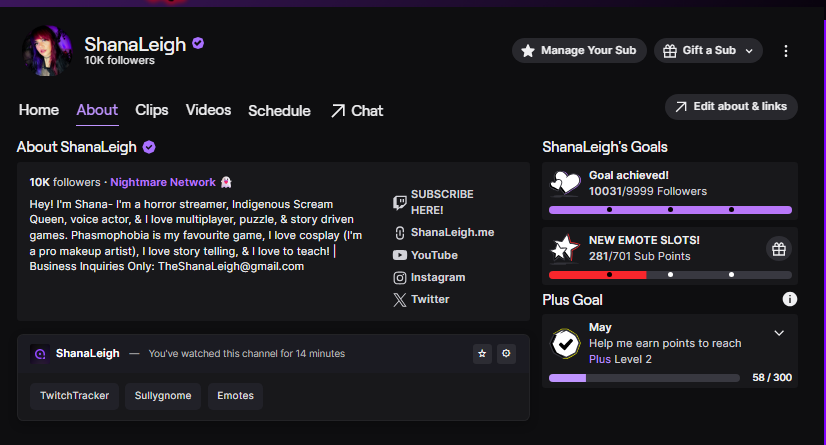Expand the Gift a Sub dropdown arrow

pyautogui.click(x=749, y=51)
